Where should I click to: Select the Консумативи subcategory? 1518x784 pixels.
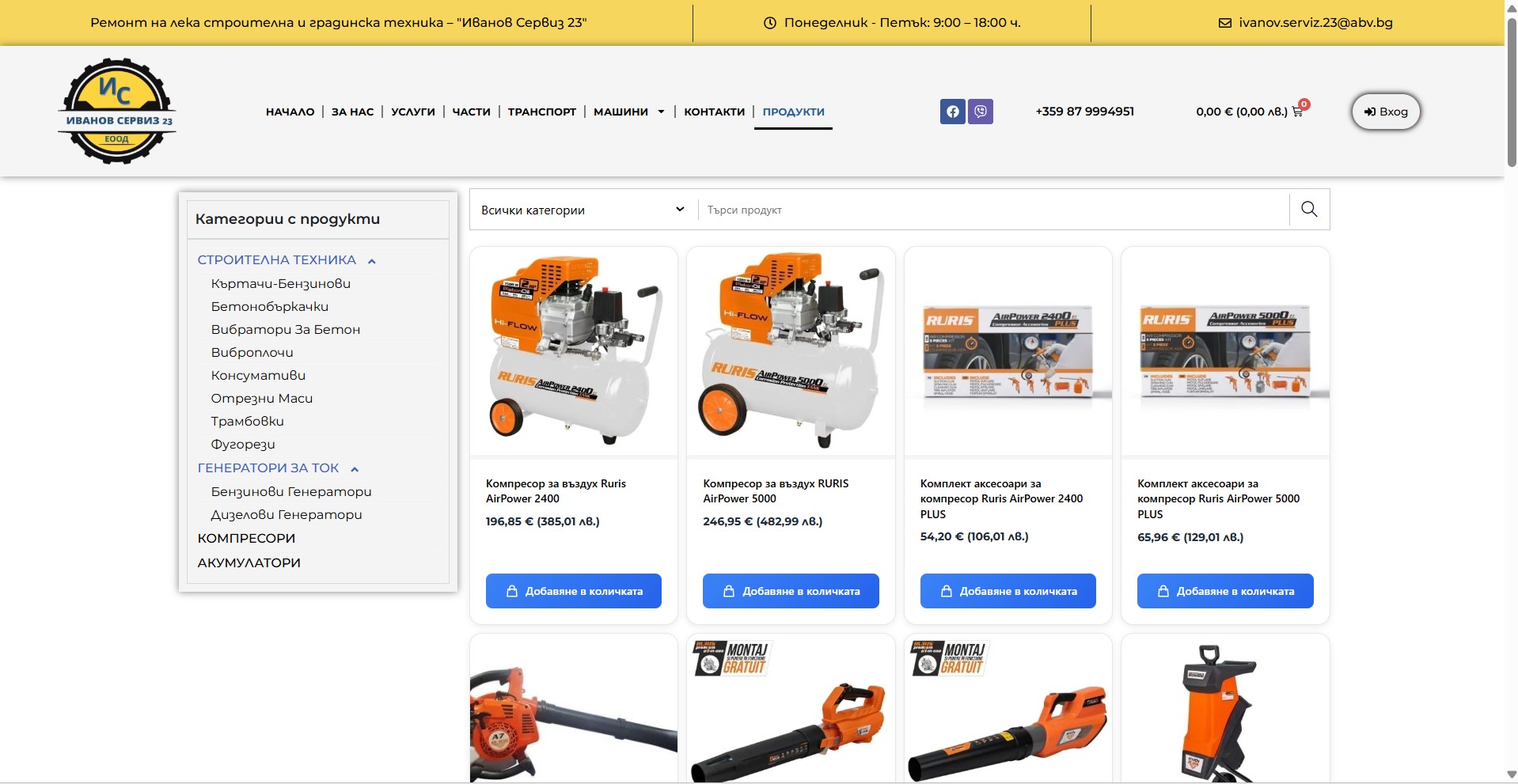pyautogui.click(x=258, y=375)
